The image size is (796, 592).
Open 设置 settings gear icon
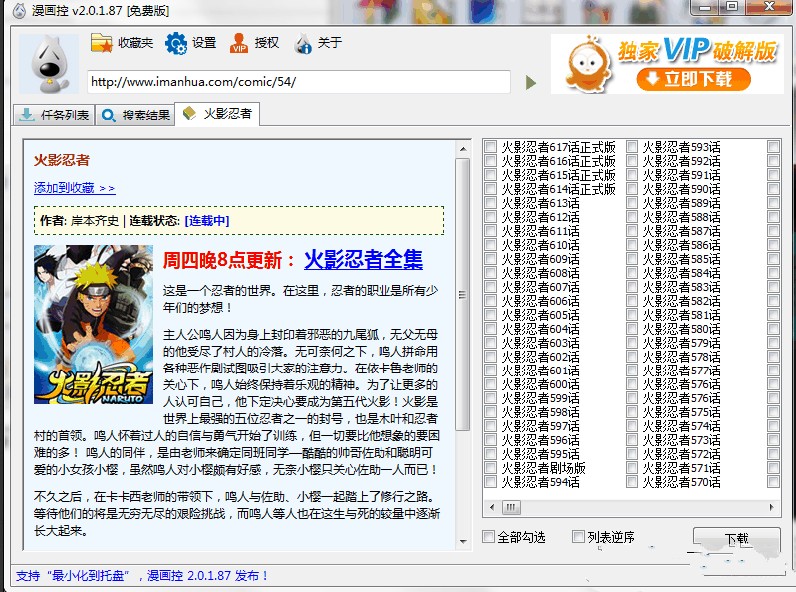(176, 43)
